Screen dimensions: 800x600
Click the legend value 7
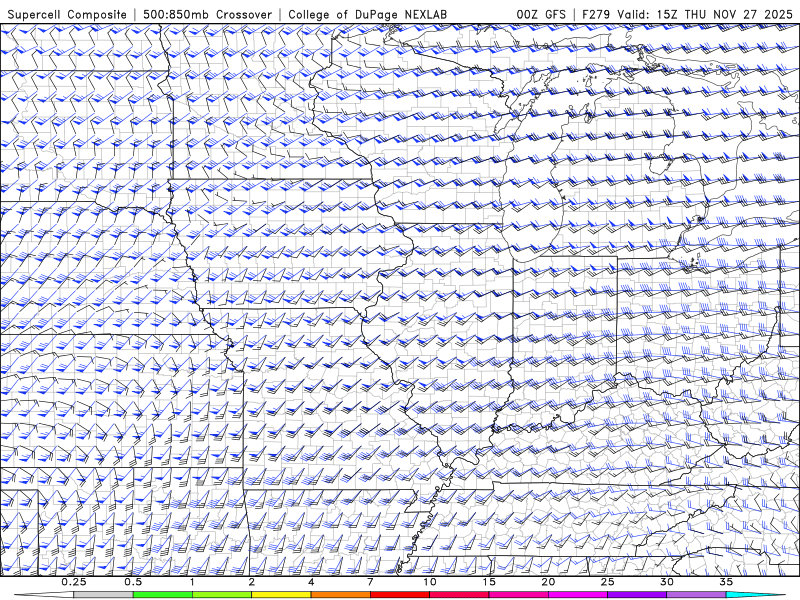[370, 582]
